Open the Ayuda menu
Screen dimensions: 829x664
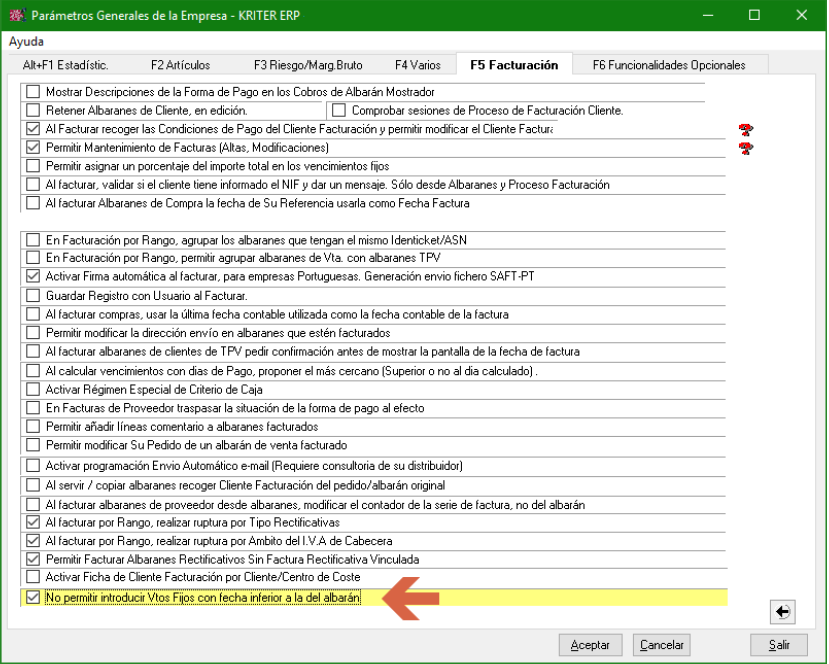coord(26,42)
